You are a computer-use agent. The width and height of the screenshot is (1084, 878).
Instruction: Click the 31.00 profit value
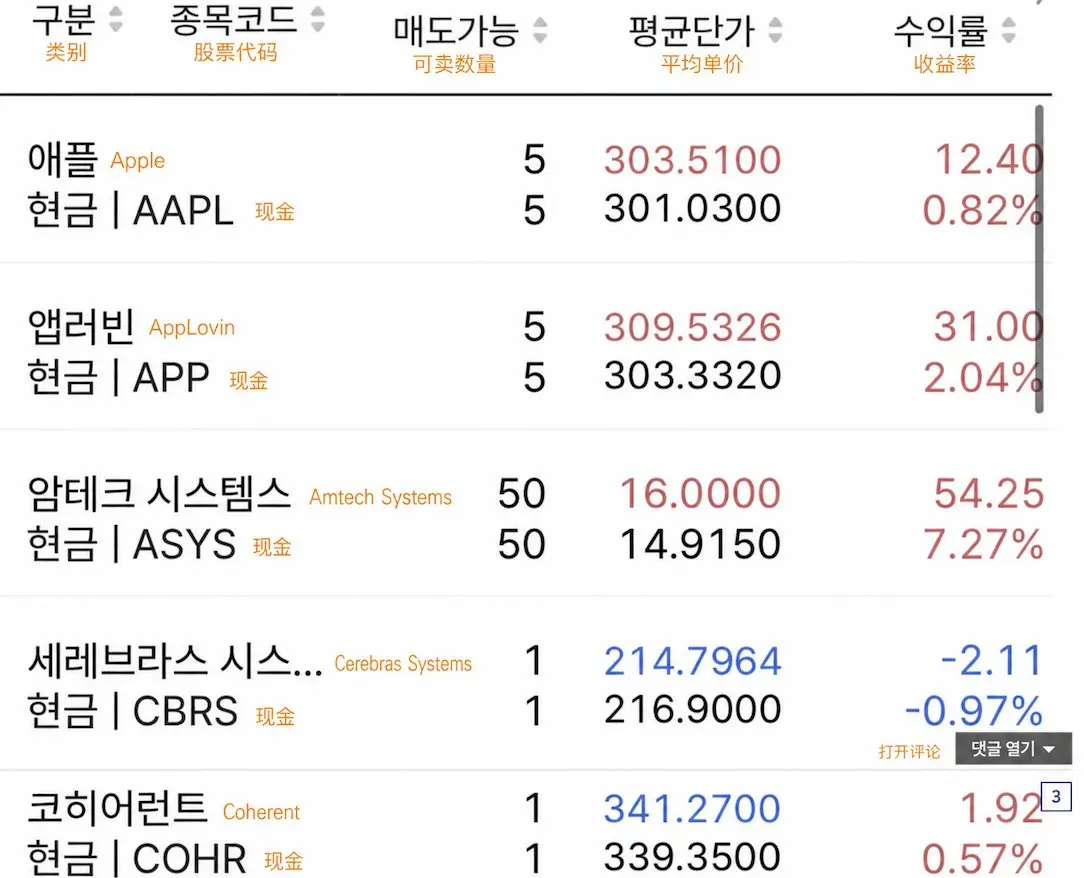(x=989, y=327)
